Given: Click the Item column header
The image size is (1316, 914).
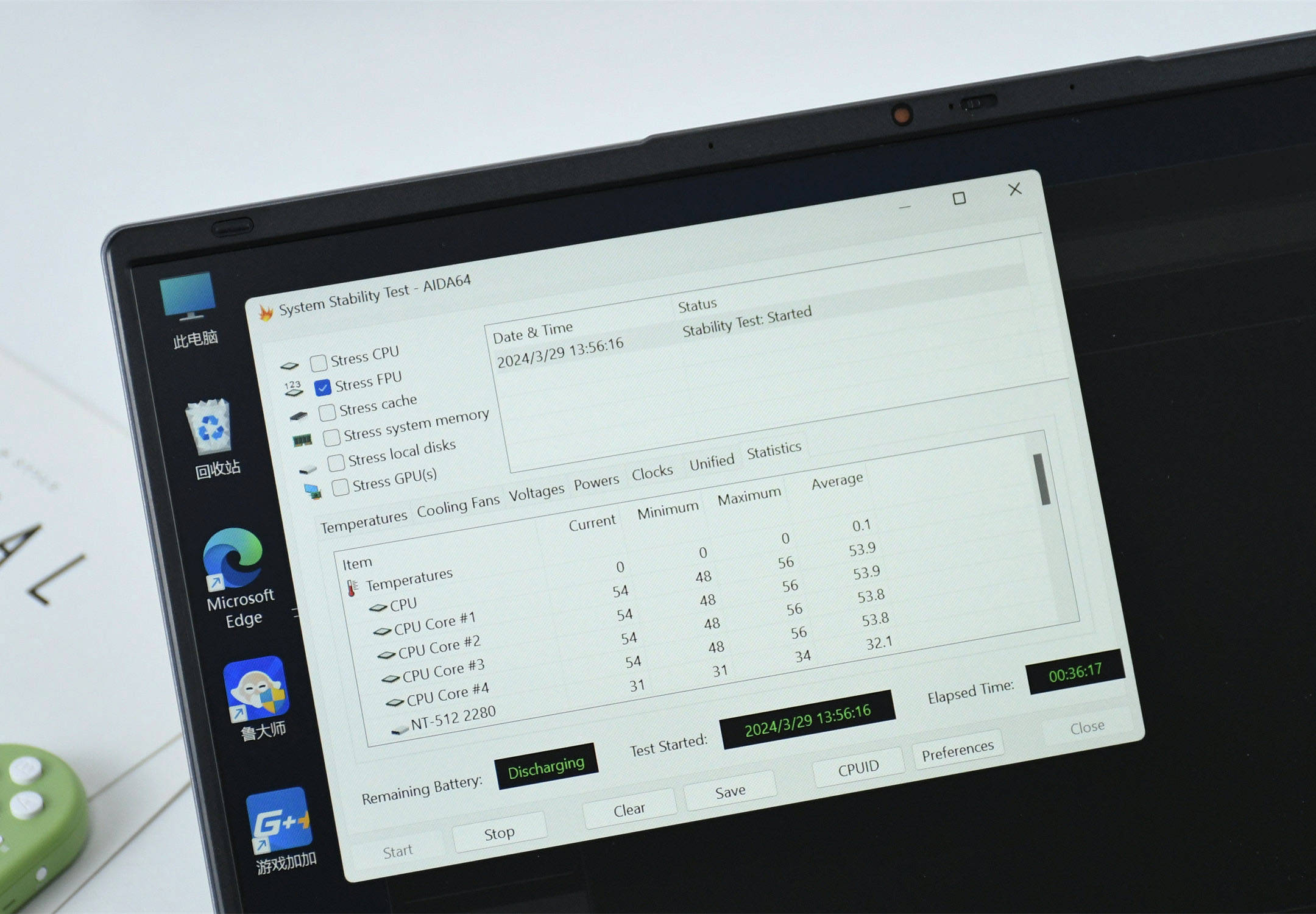Looking at the screenshot, I should point(357,563).
